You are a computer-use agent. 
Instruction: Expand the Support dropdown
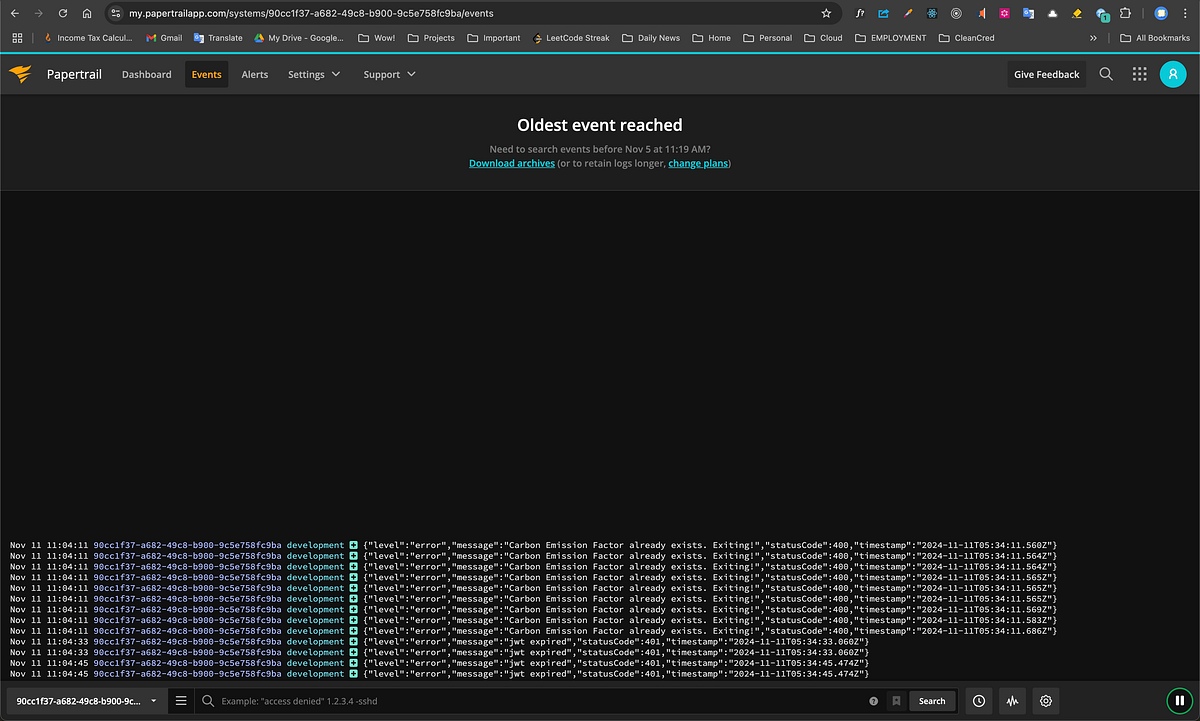[388, 74]
